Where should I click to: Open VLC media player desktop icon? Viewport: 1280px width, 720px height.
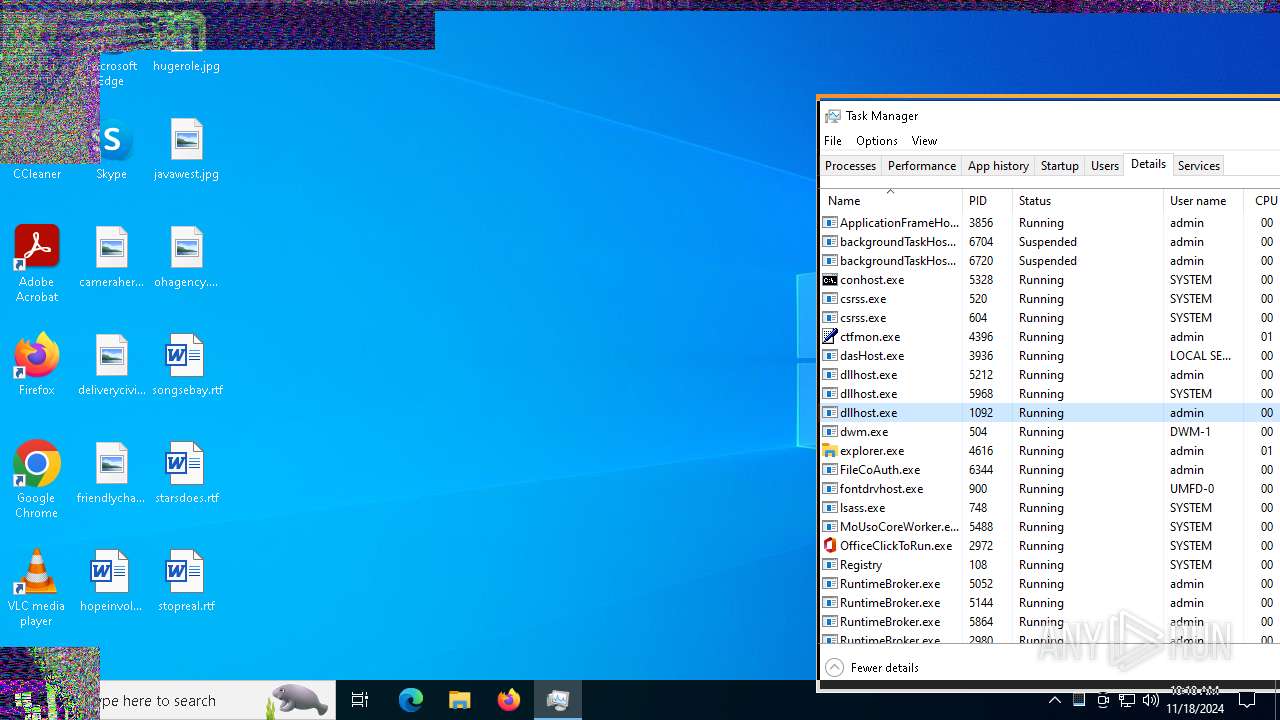click(37, 587)
